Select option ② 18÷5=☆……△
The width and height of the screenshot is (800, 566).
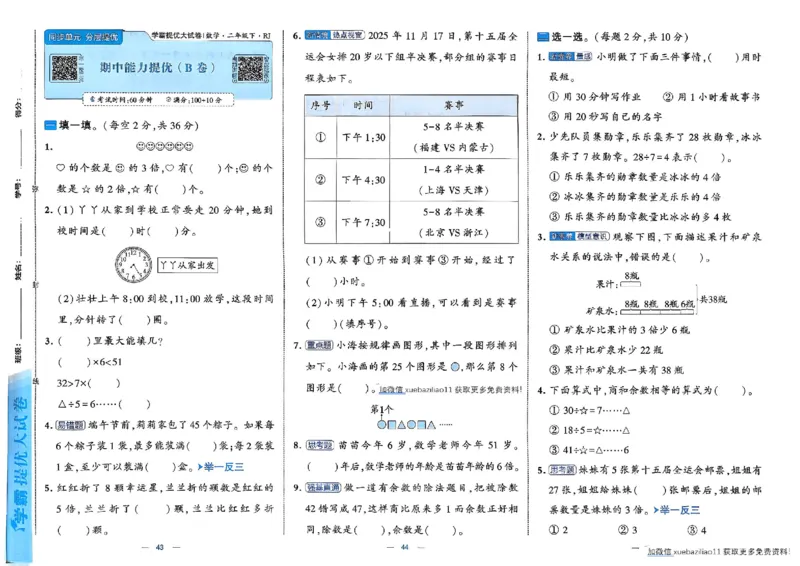click(589, 430)
